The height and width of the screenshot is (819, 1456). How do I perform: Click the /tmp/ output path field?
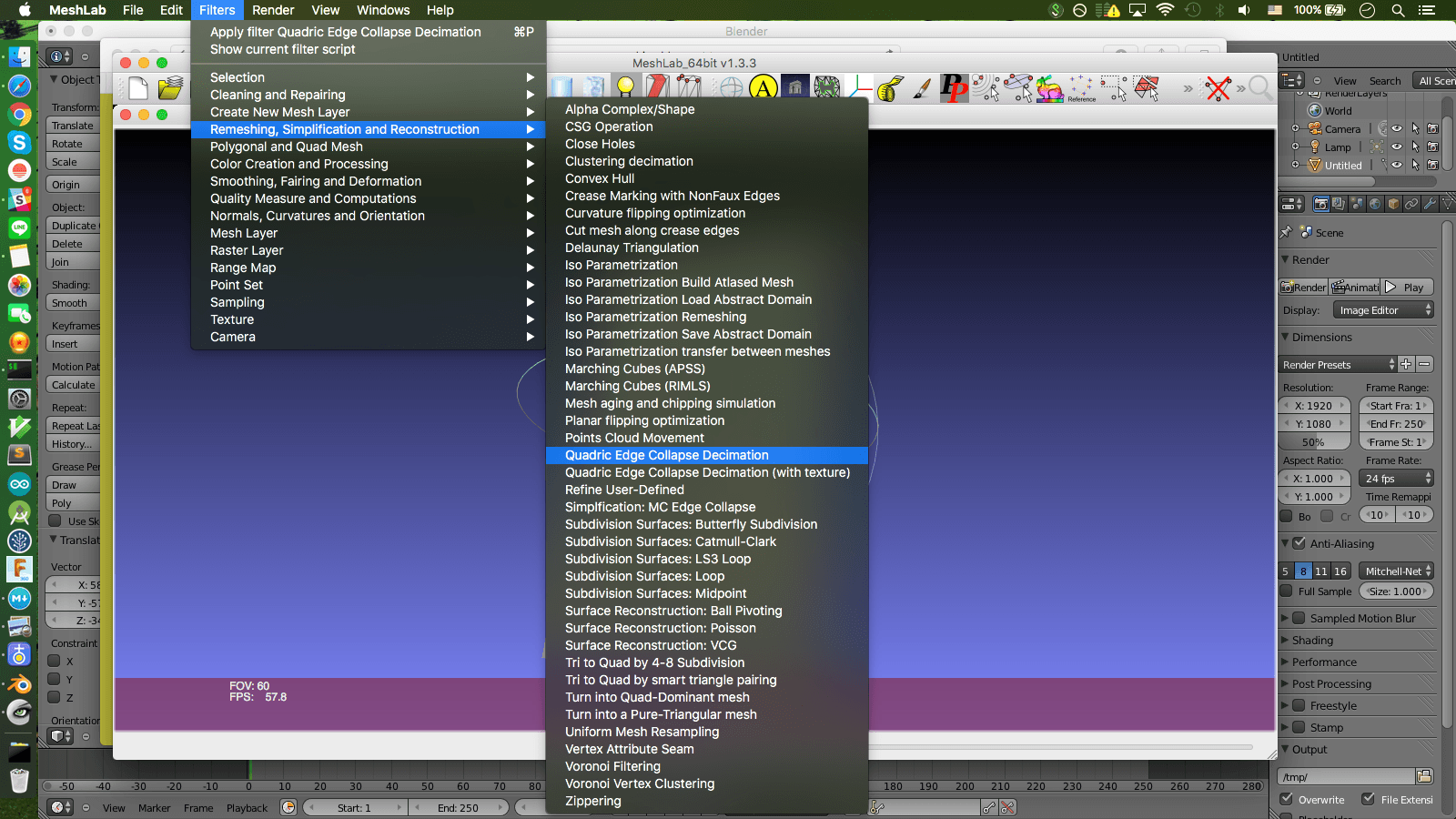click(1347, 777)
